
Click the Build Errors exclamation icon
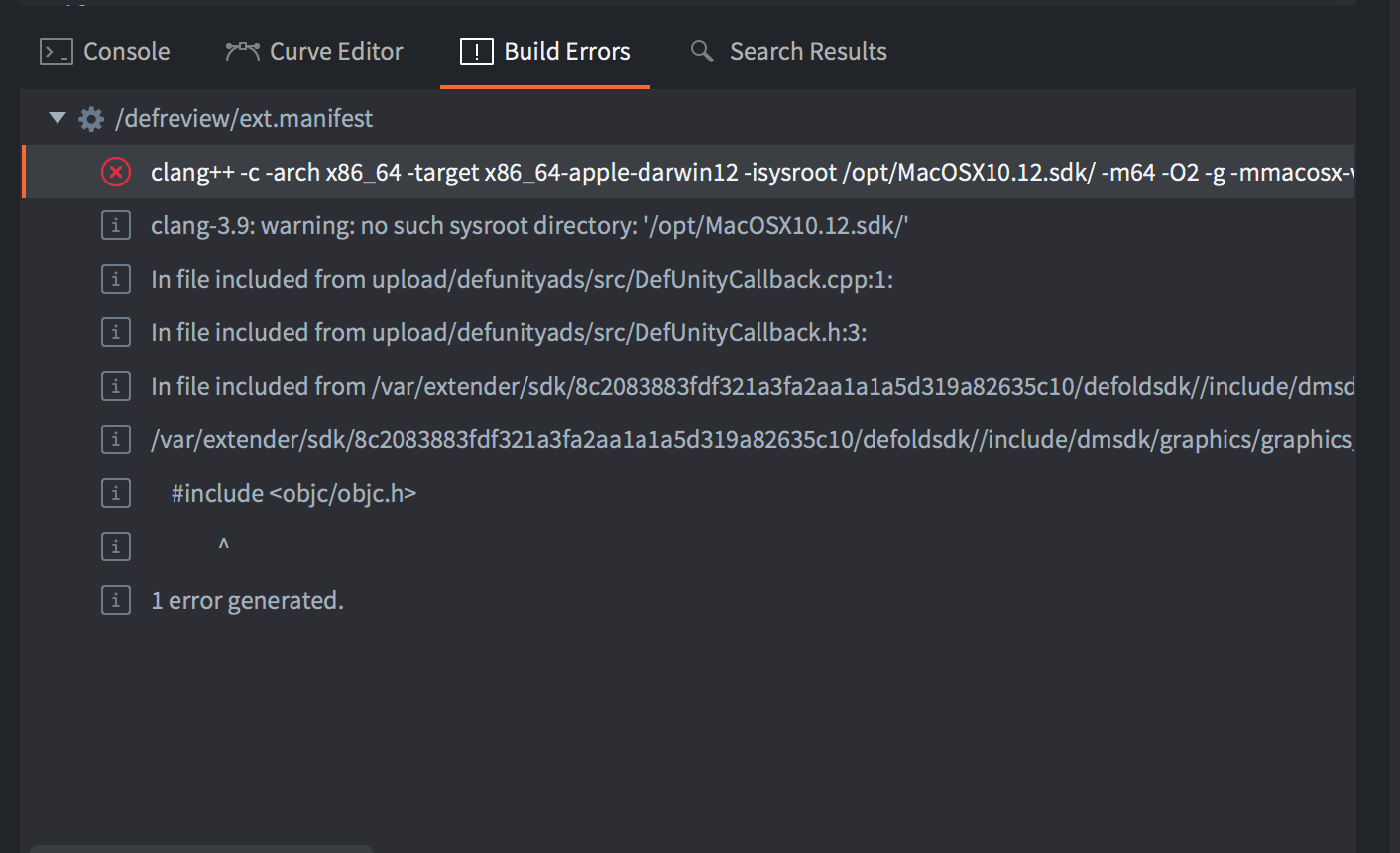476,51
